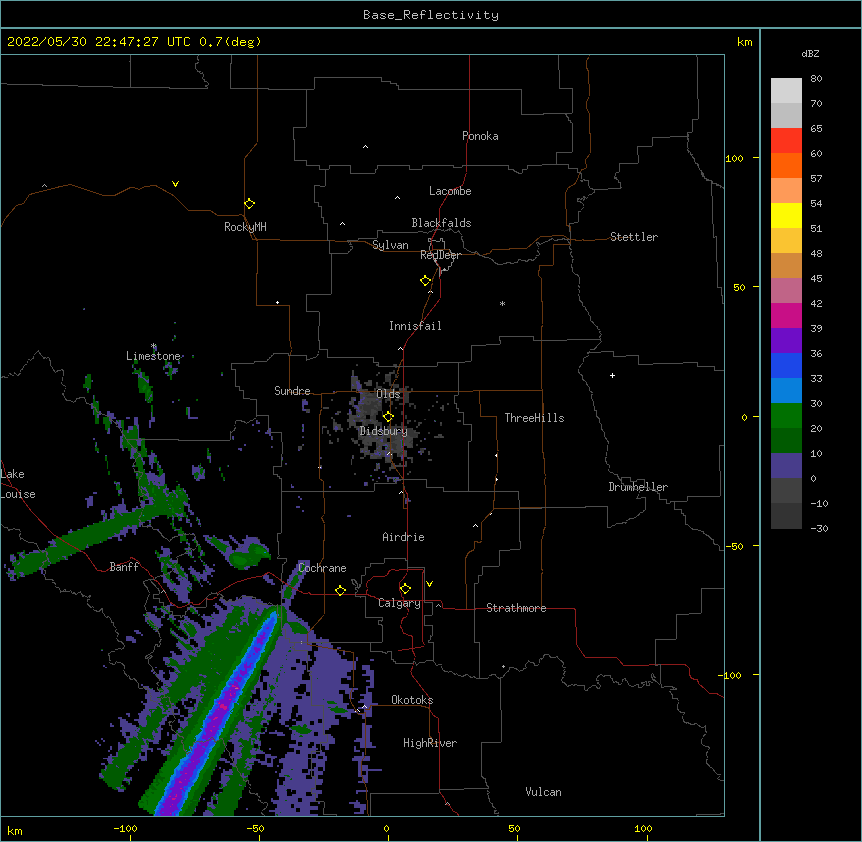Click the -100 tick on the right axis
Screen dimensions: 862x842
(731, 675)
